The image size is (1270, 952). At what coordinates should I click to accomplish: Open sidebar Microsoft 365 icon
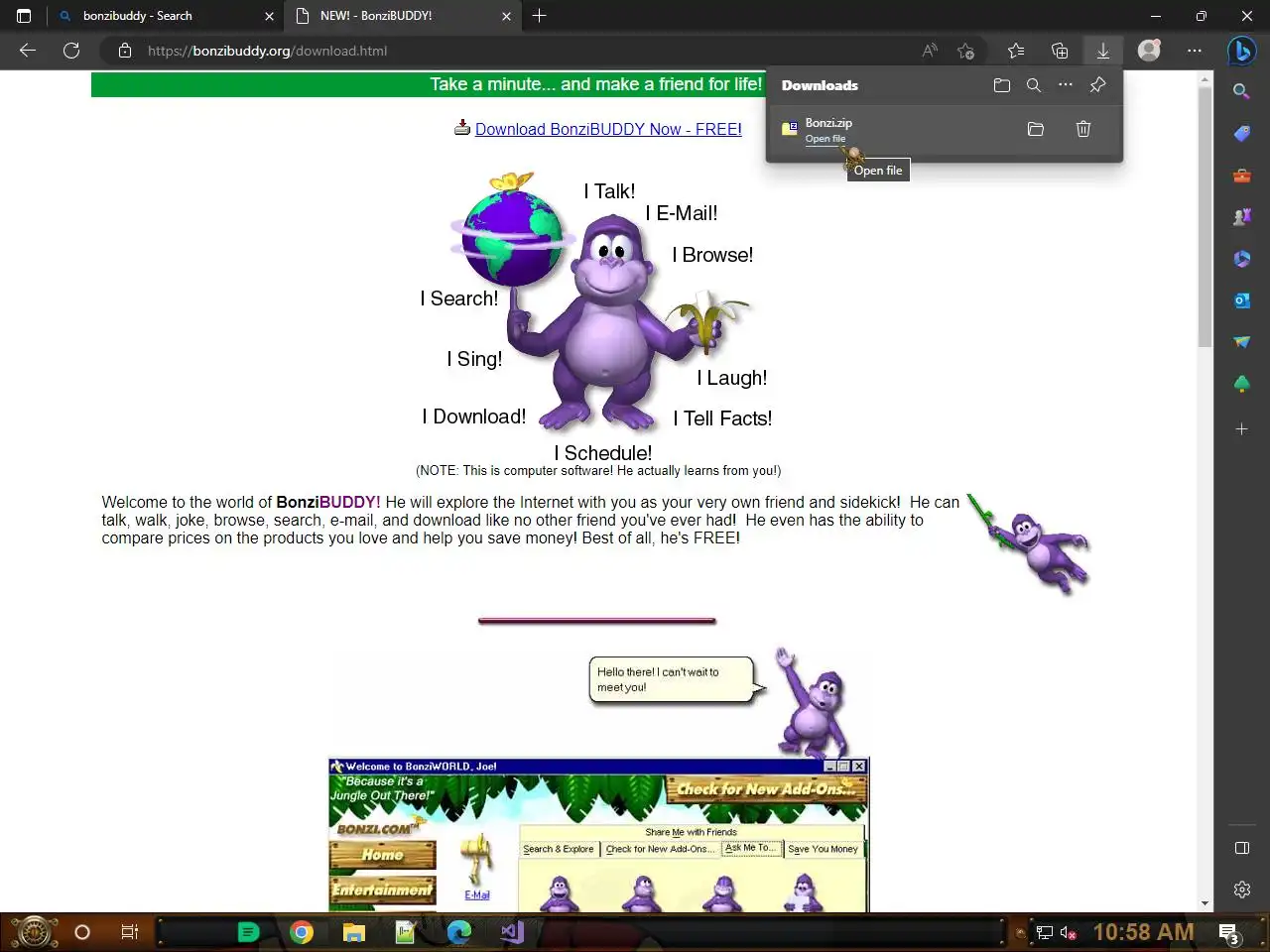click(x=1241, y=259)
